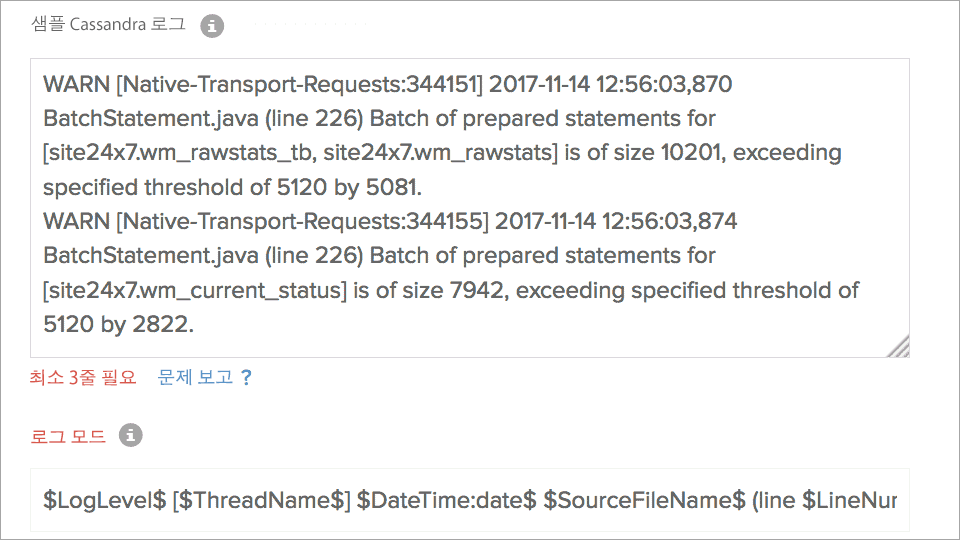Click info icon next to 로그 모드
Screen dimensions: 960x540
[130, 436]
